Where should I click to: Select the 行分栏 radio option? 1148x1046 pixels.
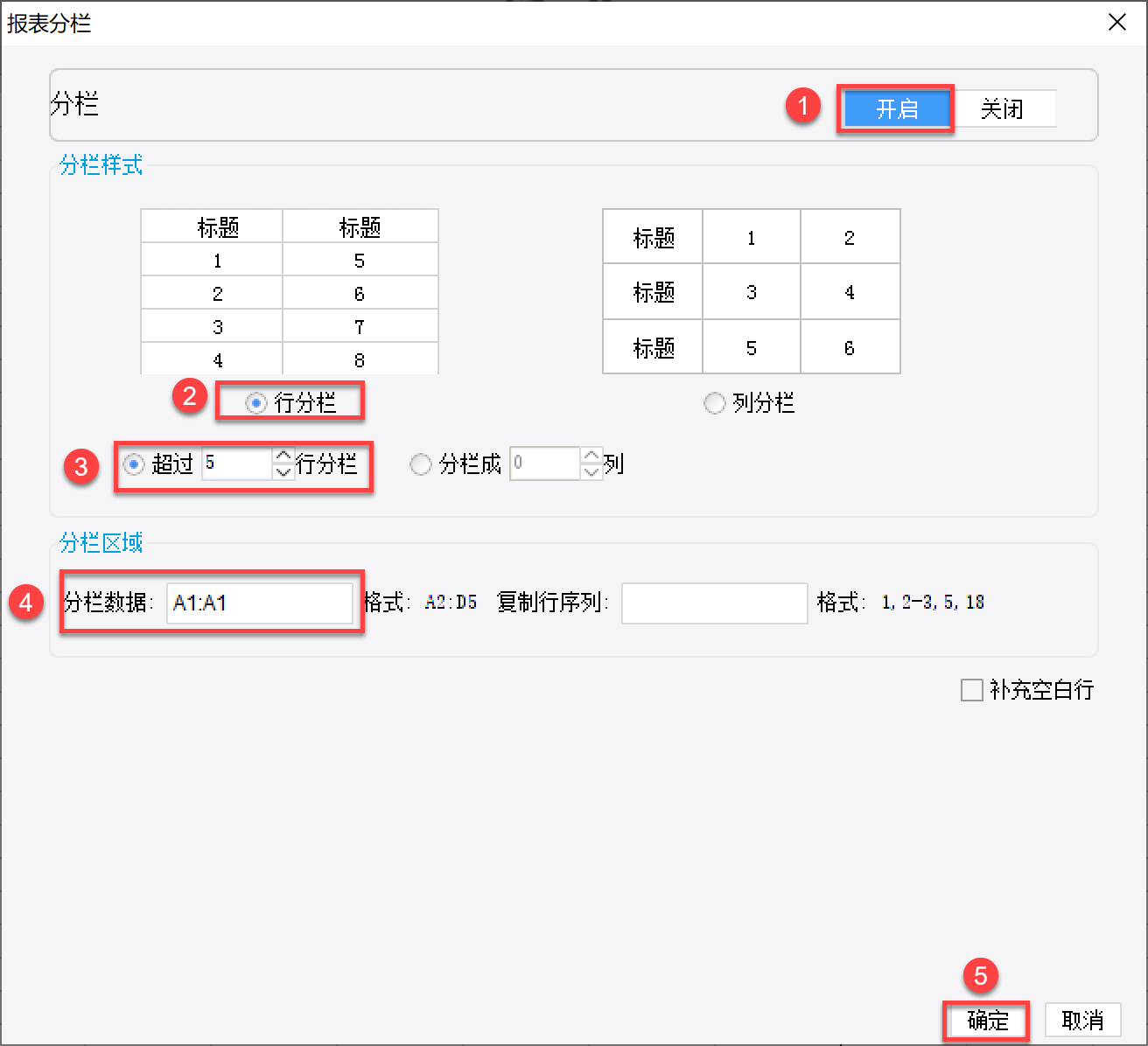tap(256, 403)
